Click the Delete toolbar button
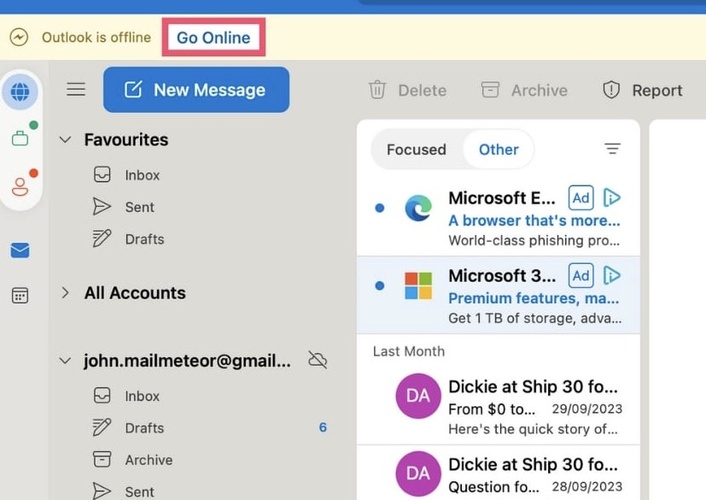Viewport: 706px width, 500px height. 407,90
